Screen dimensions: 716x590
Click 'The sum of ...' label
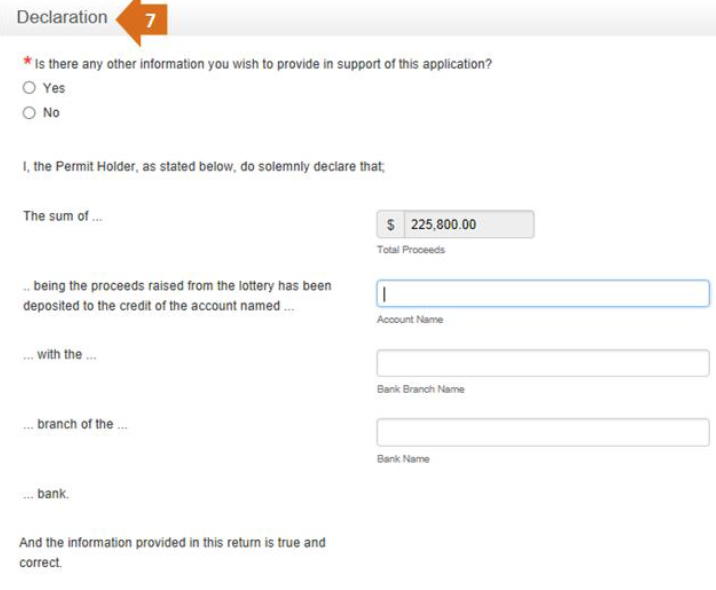(63, 216)
